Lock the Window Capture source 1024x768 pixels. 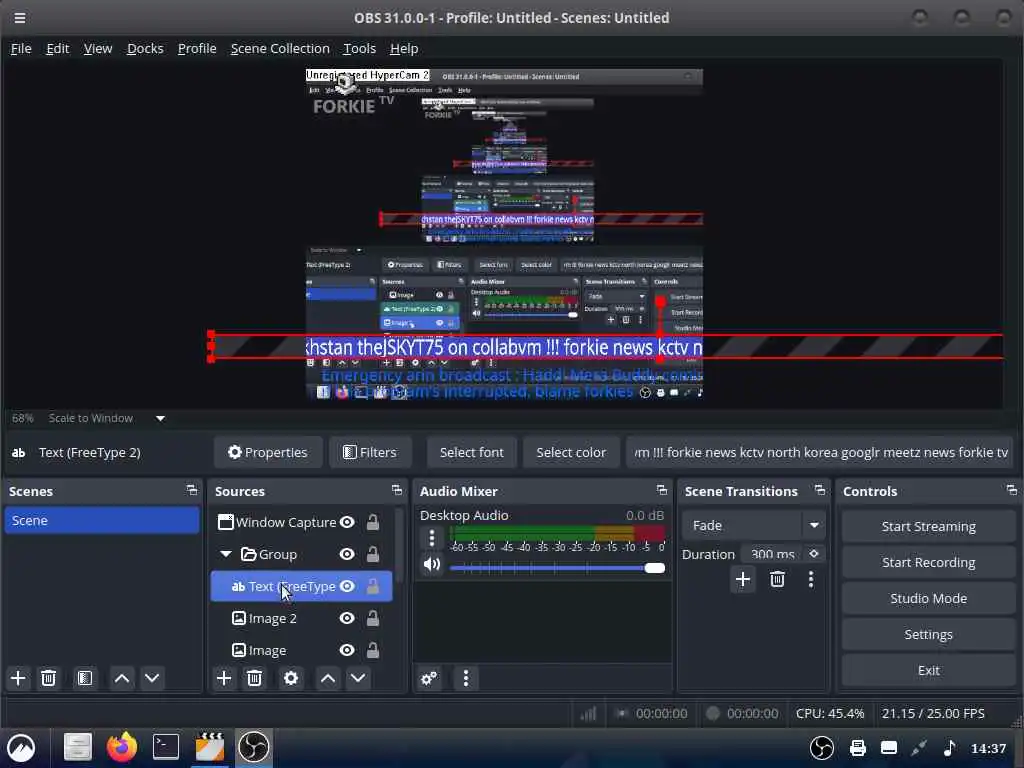[x=373, y=522]
